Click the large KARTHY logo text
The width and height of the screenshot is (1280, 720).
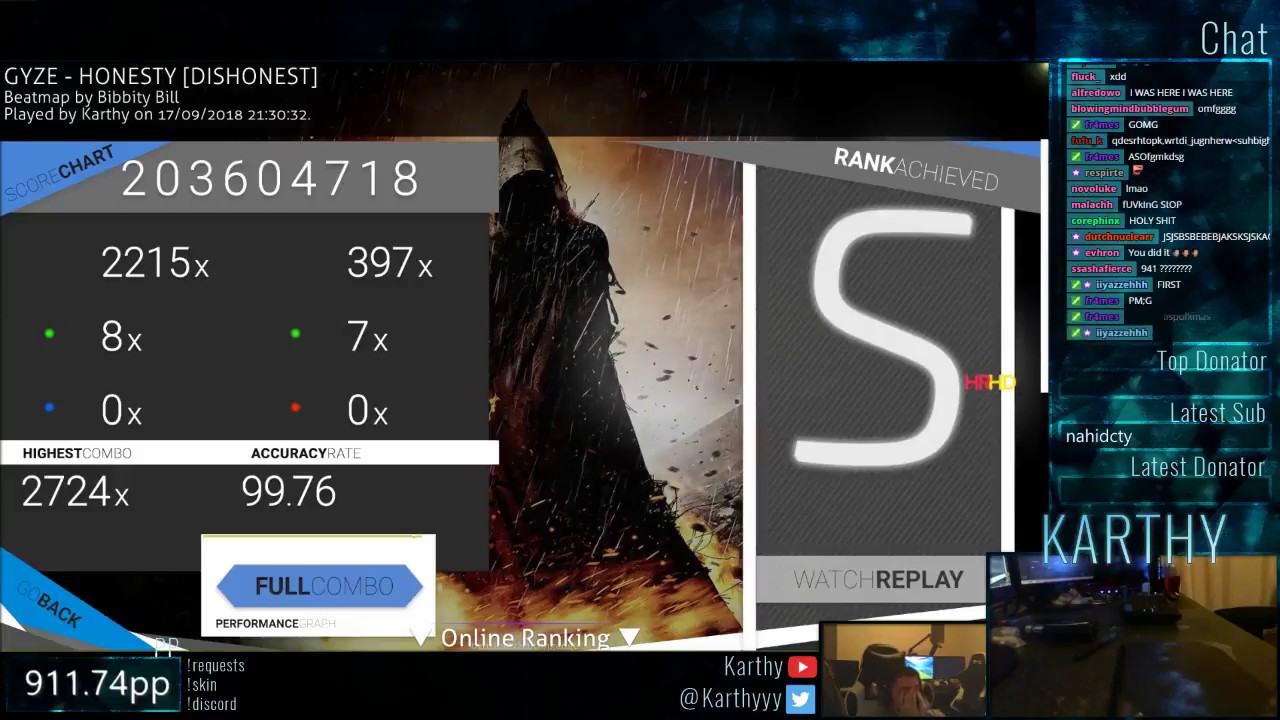pyautogui.click(x=1135, y=540)
